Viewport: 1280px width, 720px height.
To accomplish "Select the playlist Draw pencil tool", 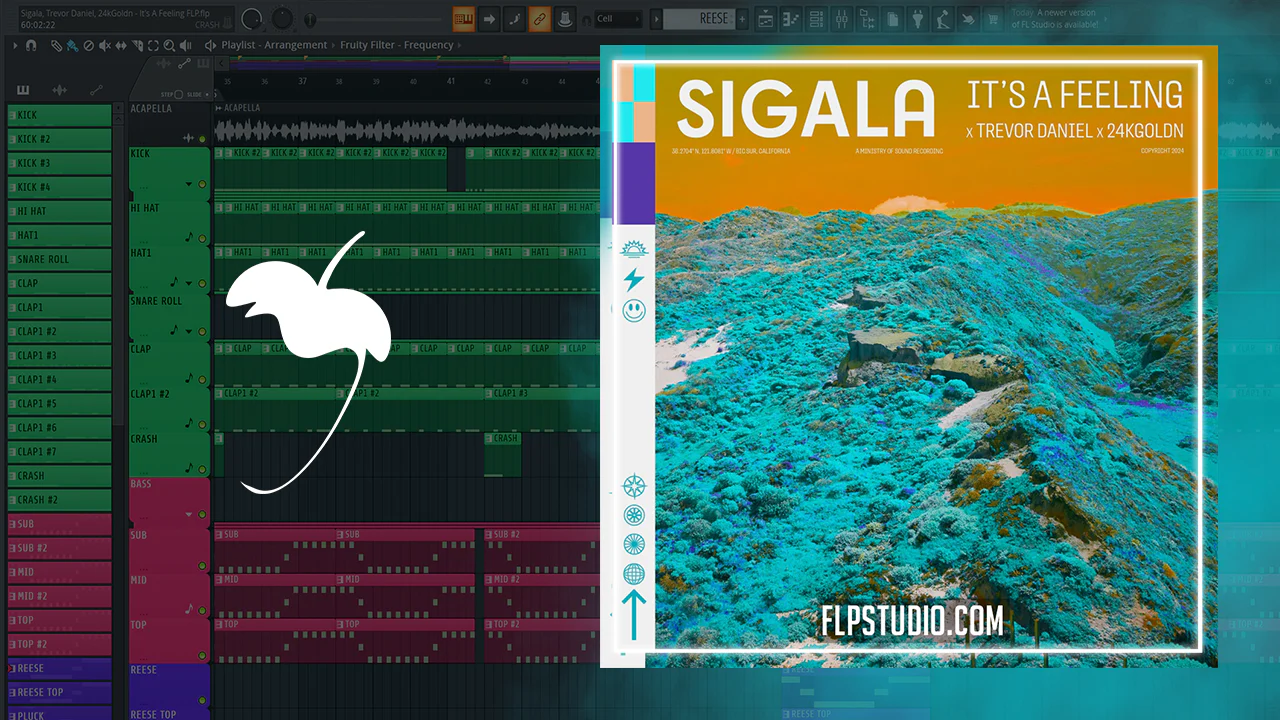I will [56, 45].
